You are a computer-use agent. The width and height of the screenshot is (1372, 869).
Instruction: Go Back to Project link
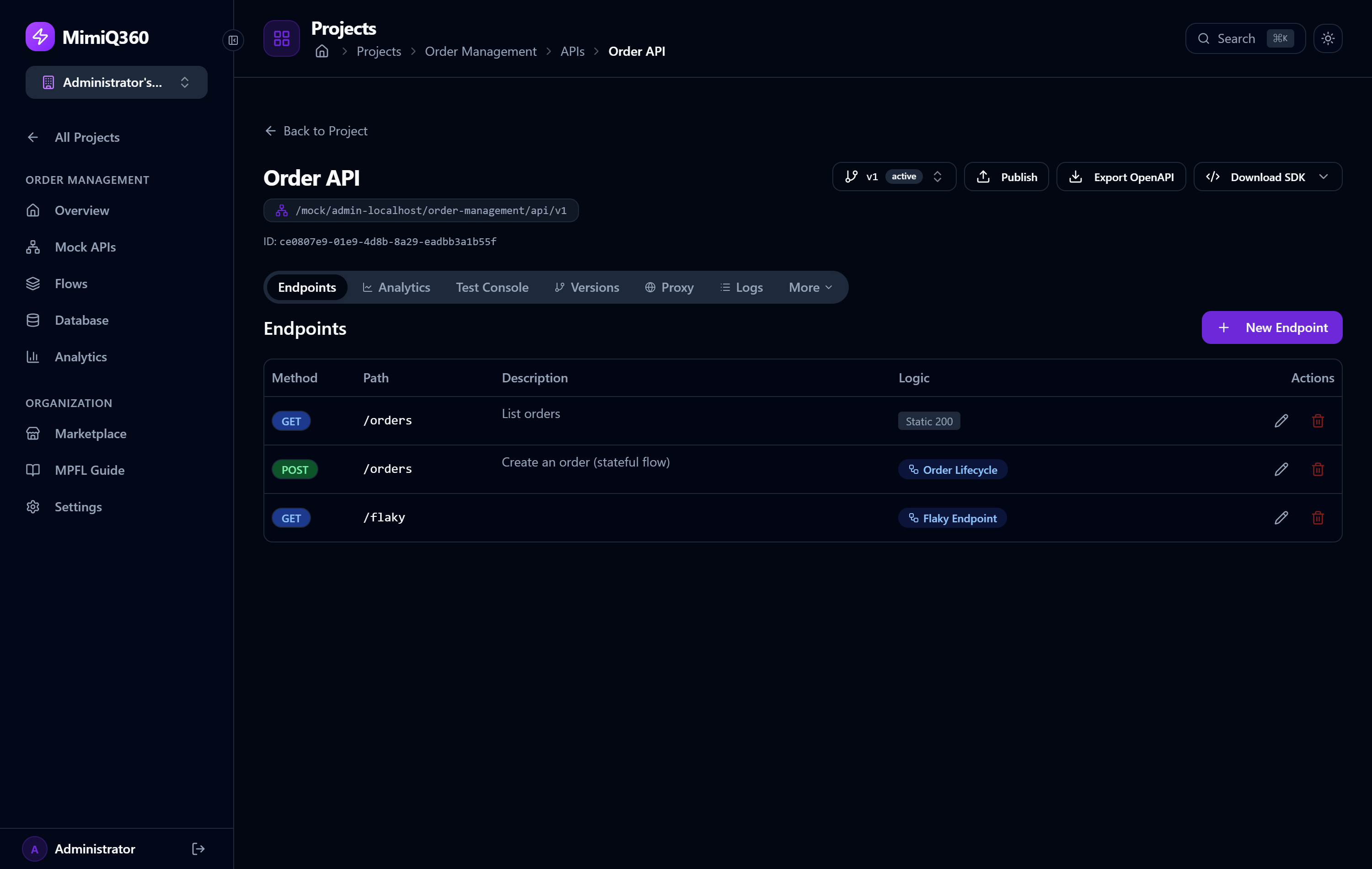(x=316, y=131)
